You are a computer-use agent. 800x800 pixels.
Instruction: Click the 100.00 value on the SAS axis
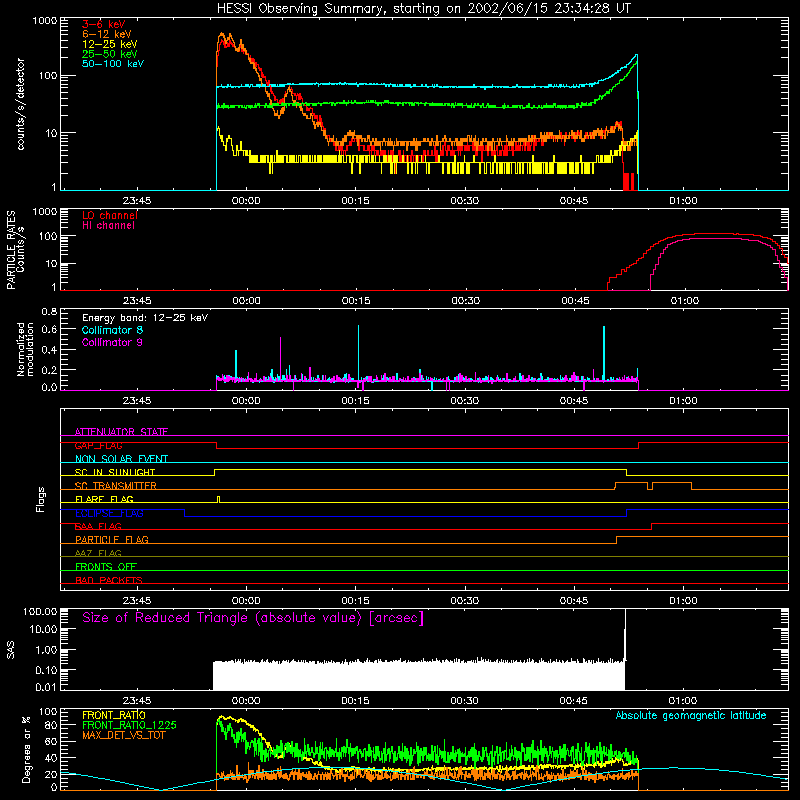tap(40, 611)
